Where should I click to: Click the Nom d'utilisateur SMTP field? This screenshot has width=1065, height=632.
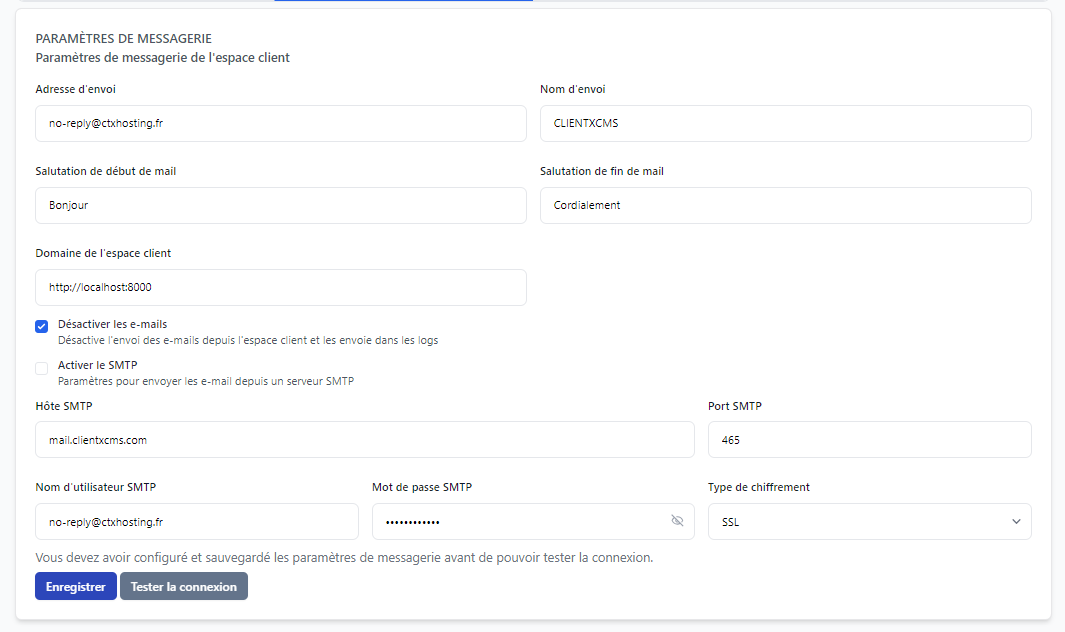196,522
